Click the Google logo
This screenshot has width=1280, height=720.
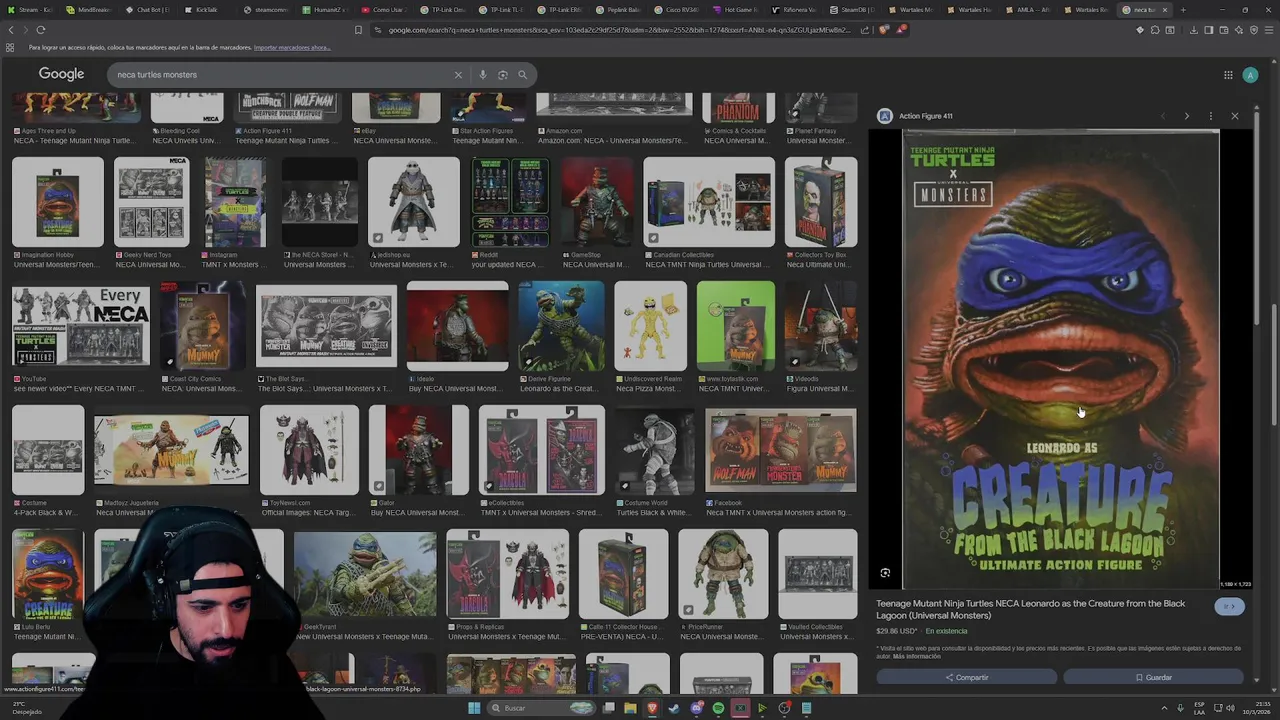61,74
